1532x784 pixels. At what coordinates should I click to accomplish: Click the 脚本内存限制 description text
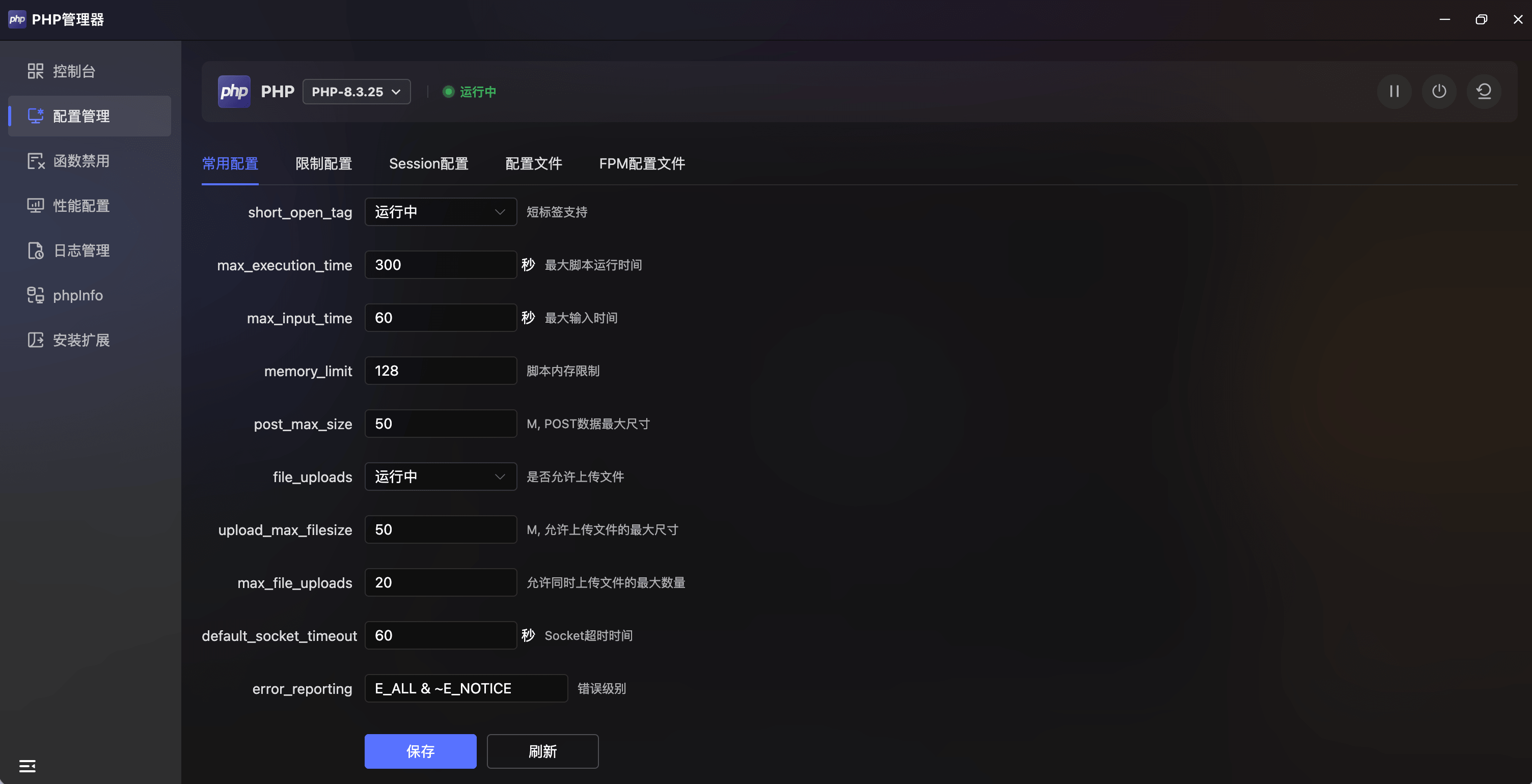coord(563,371)
